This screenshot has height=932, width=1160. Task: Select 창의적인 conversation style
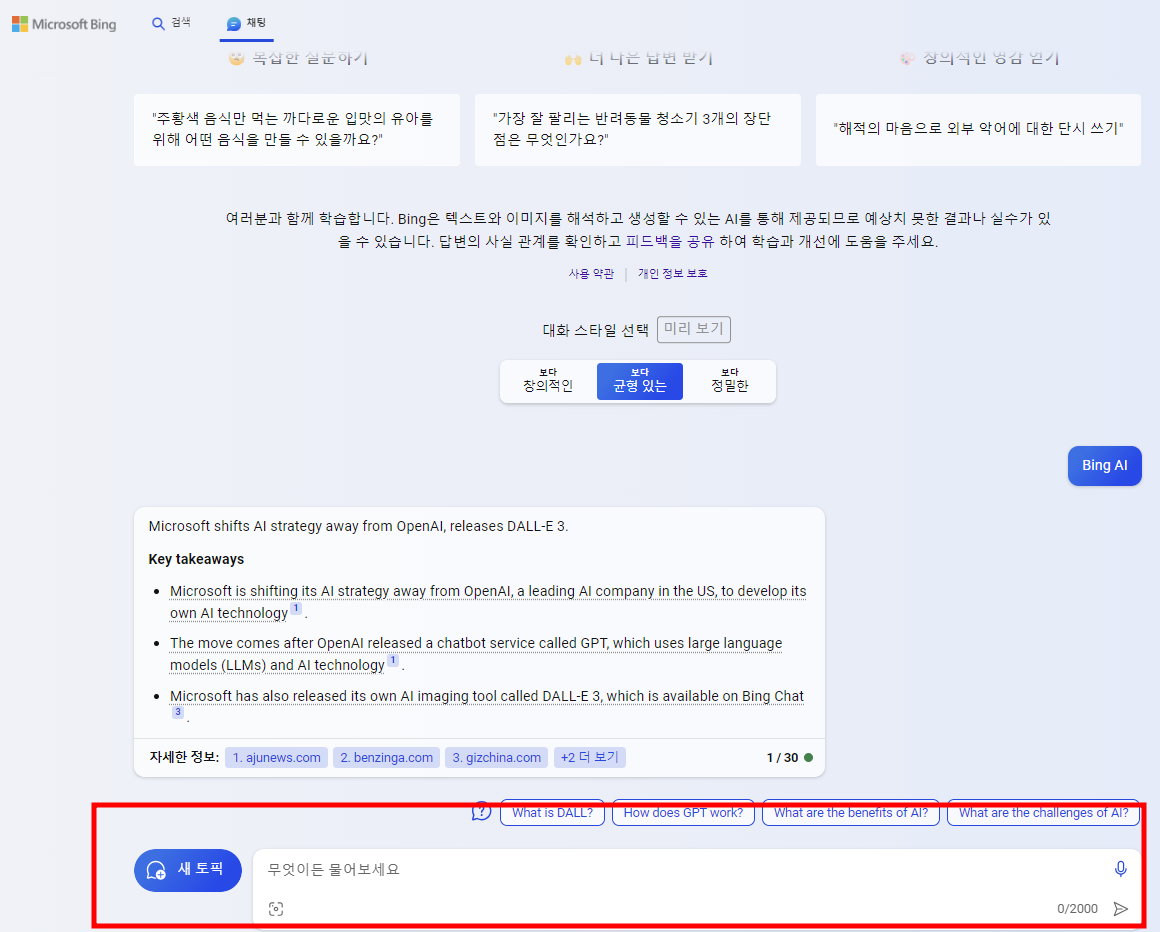click(x=548, y=380)
